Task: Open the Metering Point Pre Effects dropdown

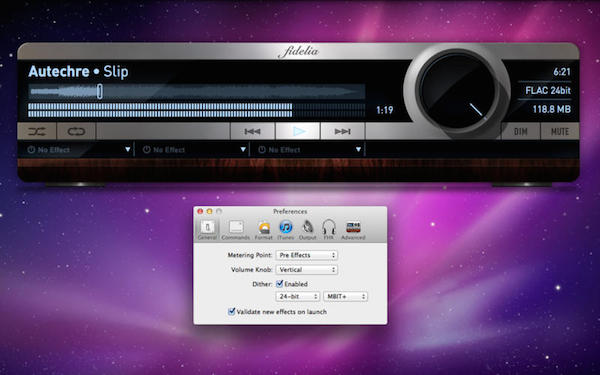Action: click(x=307, y=255)
